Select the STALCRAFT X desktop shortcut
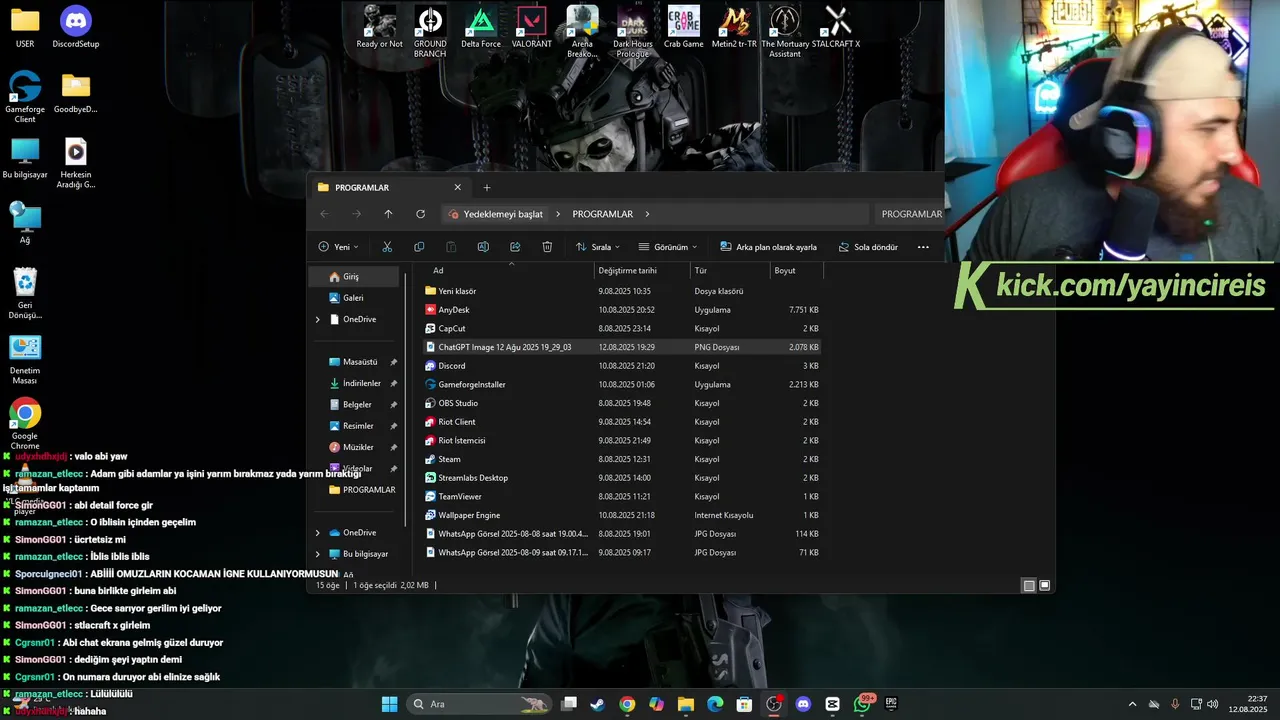1280x720 pixels. tap(837, 27)
